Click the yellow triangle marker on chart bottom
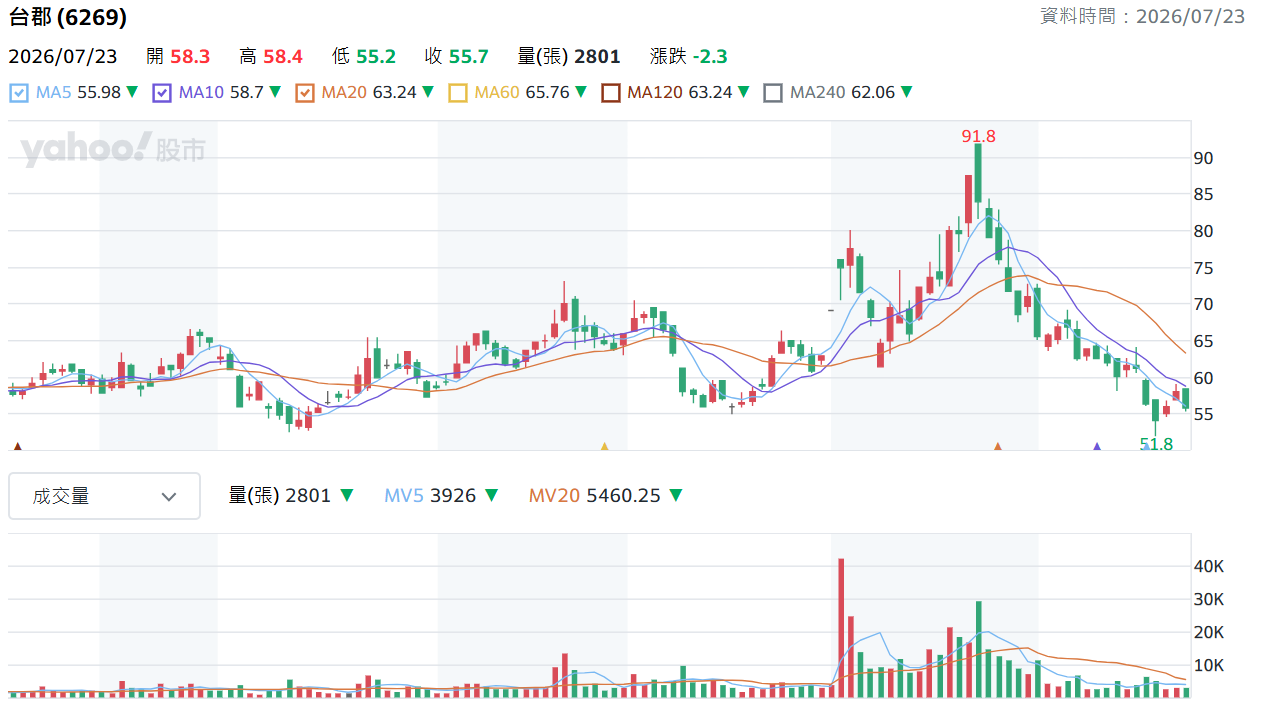 tap(604, 446)
